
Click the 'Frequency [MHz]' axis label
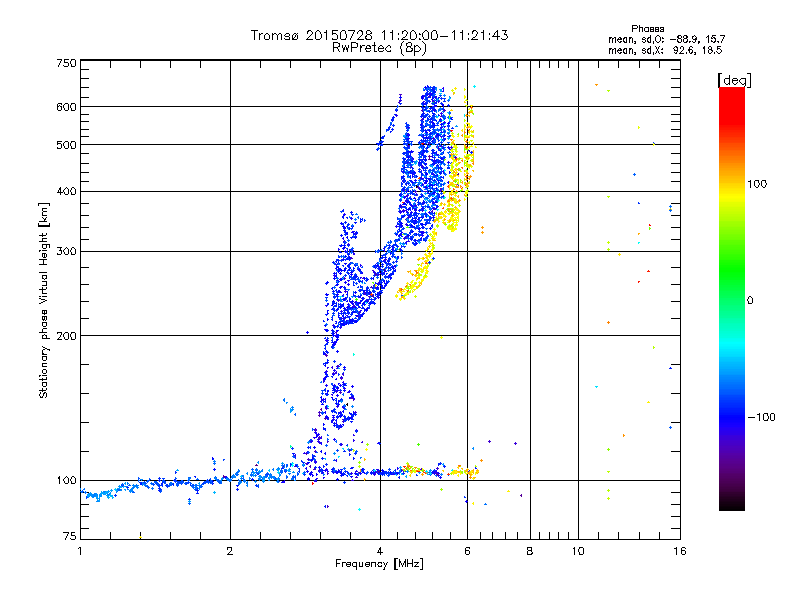pos(379,564)
